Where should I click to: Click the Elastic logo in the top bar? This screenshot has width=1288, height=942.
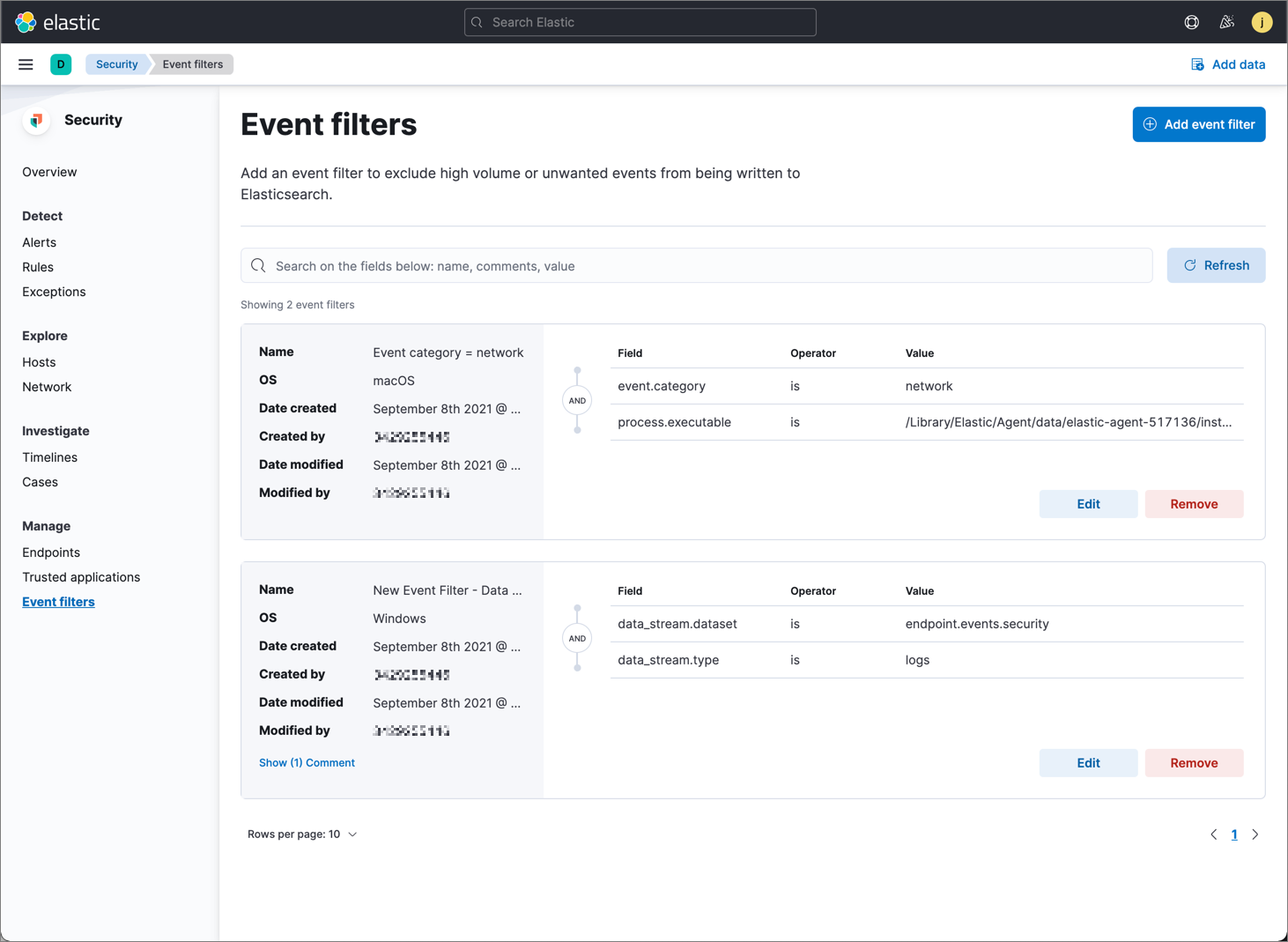pyautogui.click(x=25, y=21)
